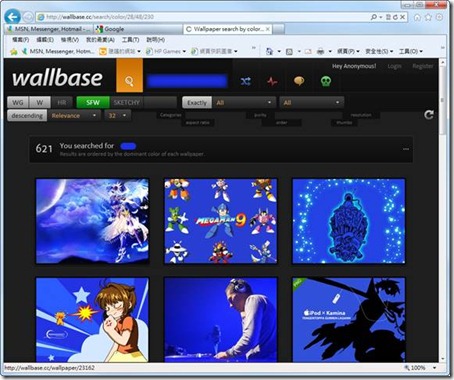Toggle the HR board filter
This screenshot has width=454, height=380.
tap(62, 102)
